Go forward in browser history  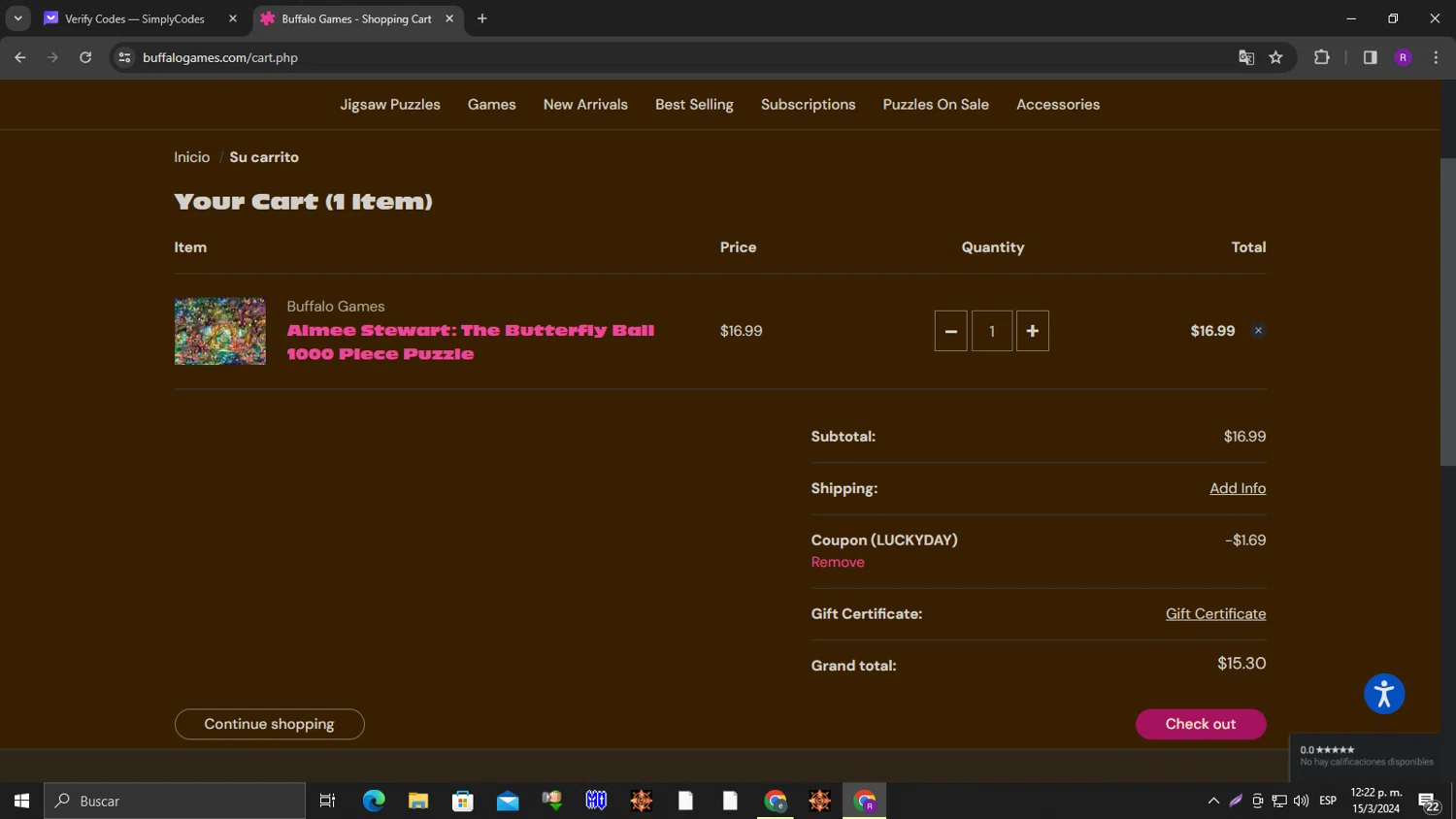coord(52,57)
